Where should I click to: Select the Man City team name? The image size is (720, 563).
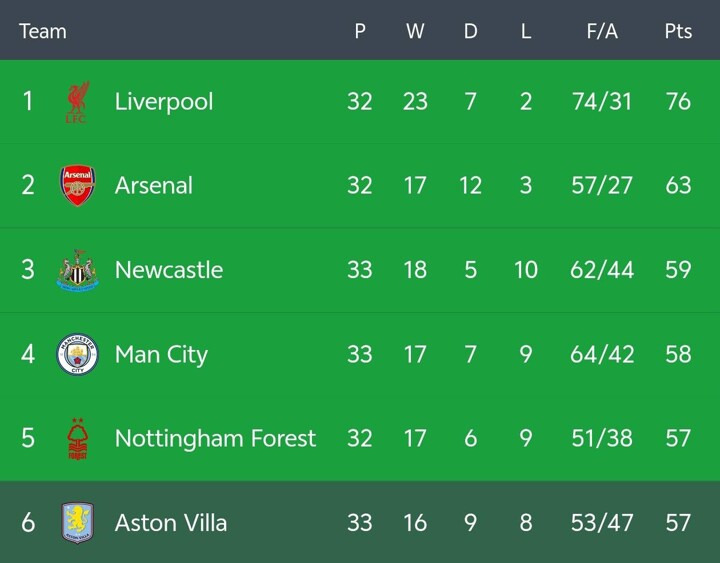161,354
